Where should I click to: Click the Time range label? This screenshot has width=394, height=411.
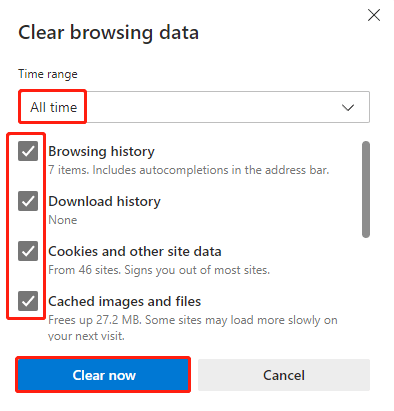48,74
